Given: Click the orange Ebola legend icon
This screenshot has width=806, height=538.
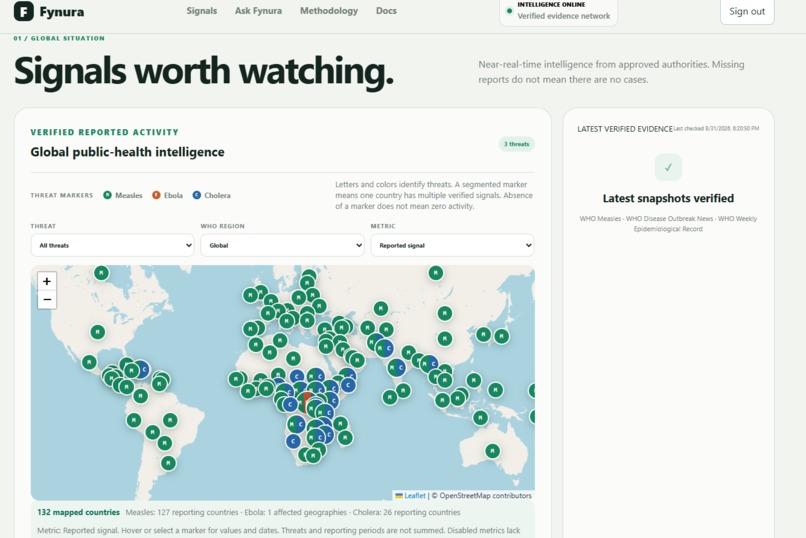Looking at the screenshot, I should point(156,195).
